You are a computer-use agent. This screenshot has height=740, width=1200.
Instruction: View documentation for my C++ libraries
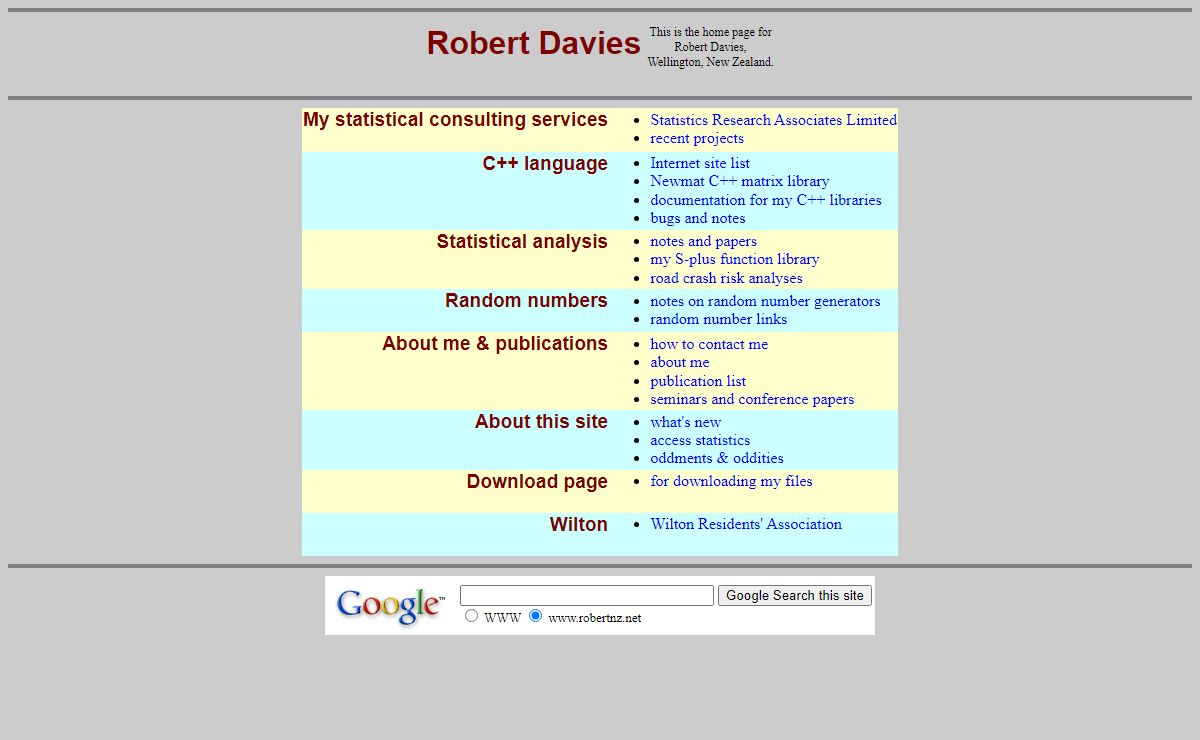point(765,200)
